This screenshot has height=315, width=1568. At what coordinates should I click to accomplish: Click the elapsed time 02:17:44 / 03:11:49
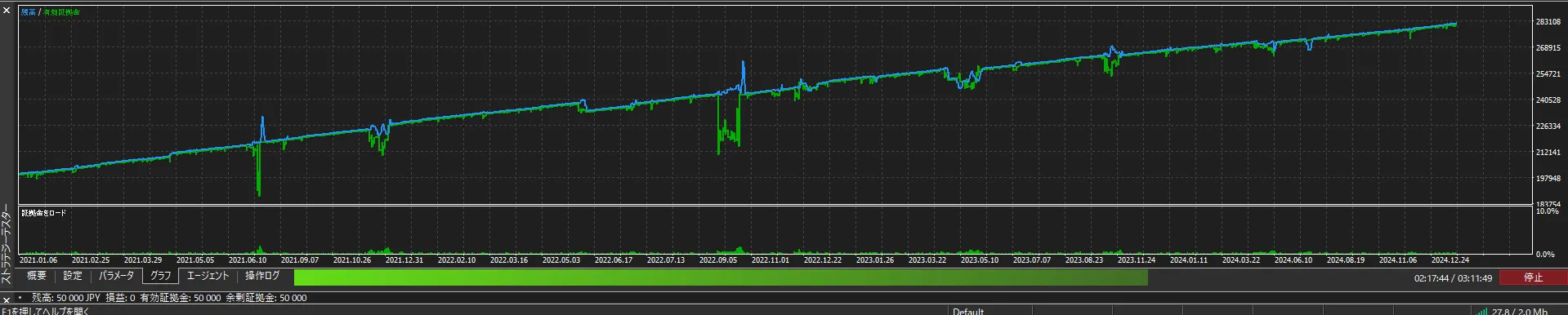(1453, 278)
